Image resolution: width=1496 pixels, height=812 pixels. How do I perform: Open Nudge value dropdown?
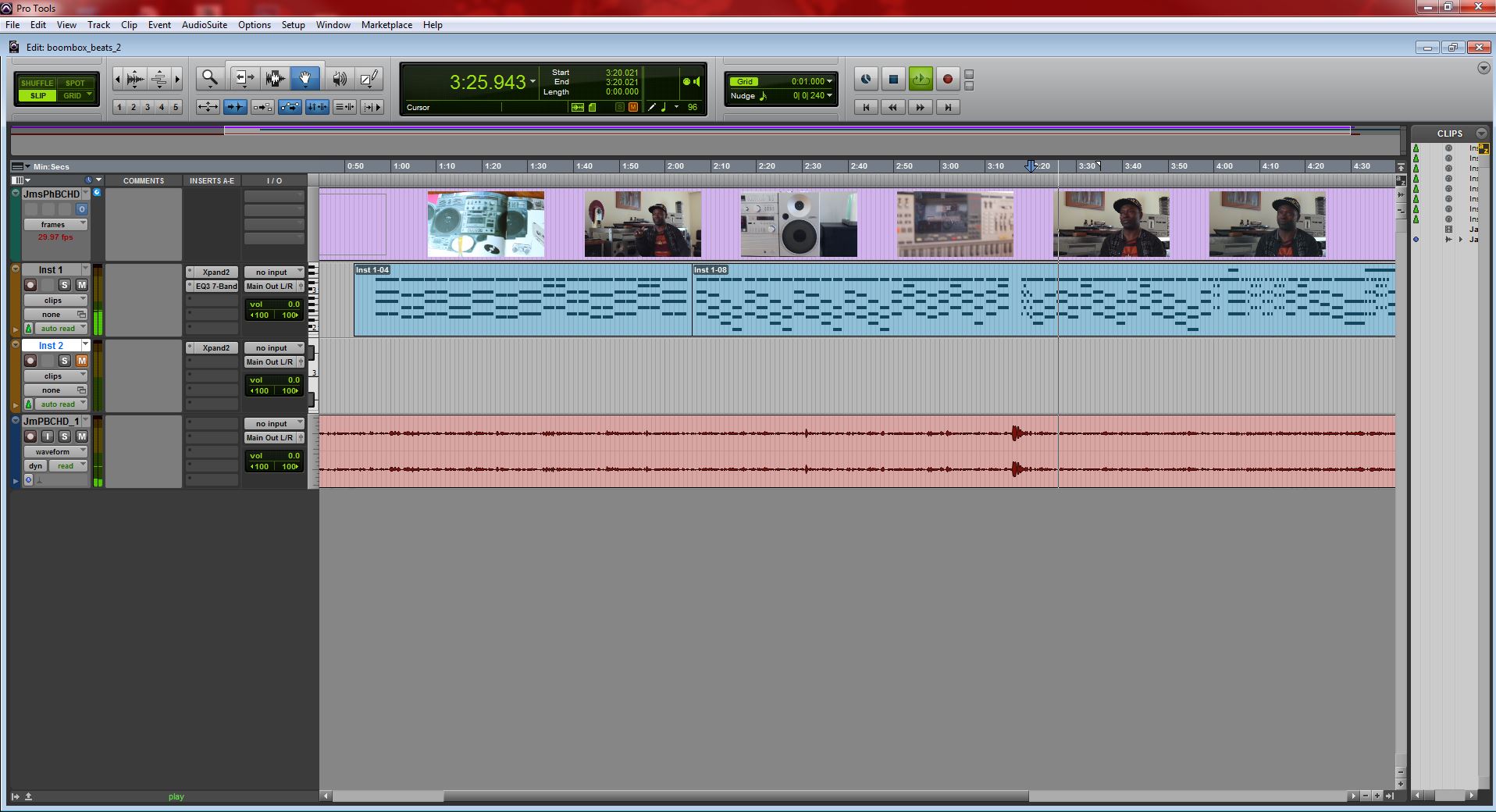coord(829,95)
